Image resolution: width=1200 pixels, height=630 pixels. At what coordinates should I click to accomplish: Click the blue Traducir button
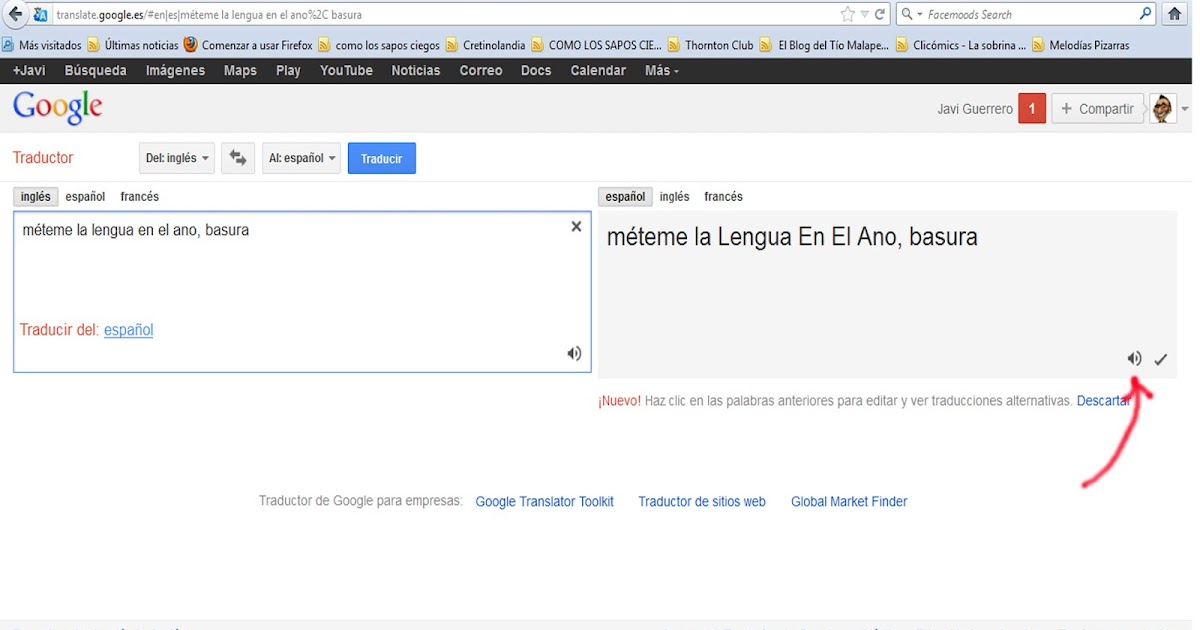coord(382,158)
